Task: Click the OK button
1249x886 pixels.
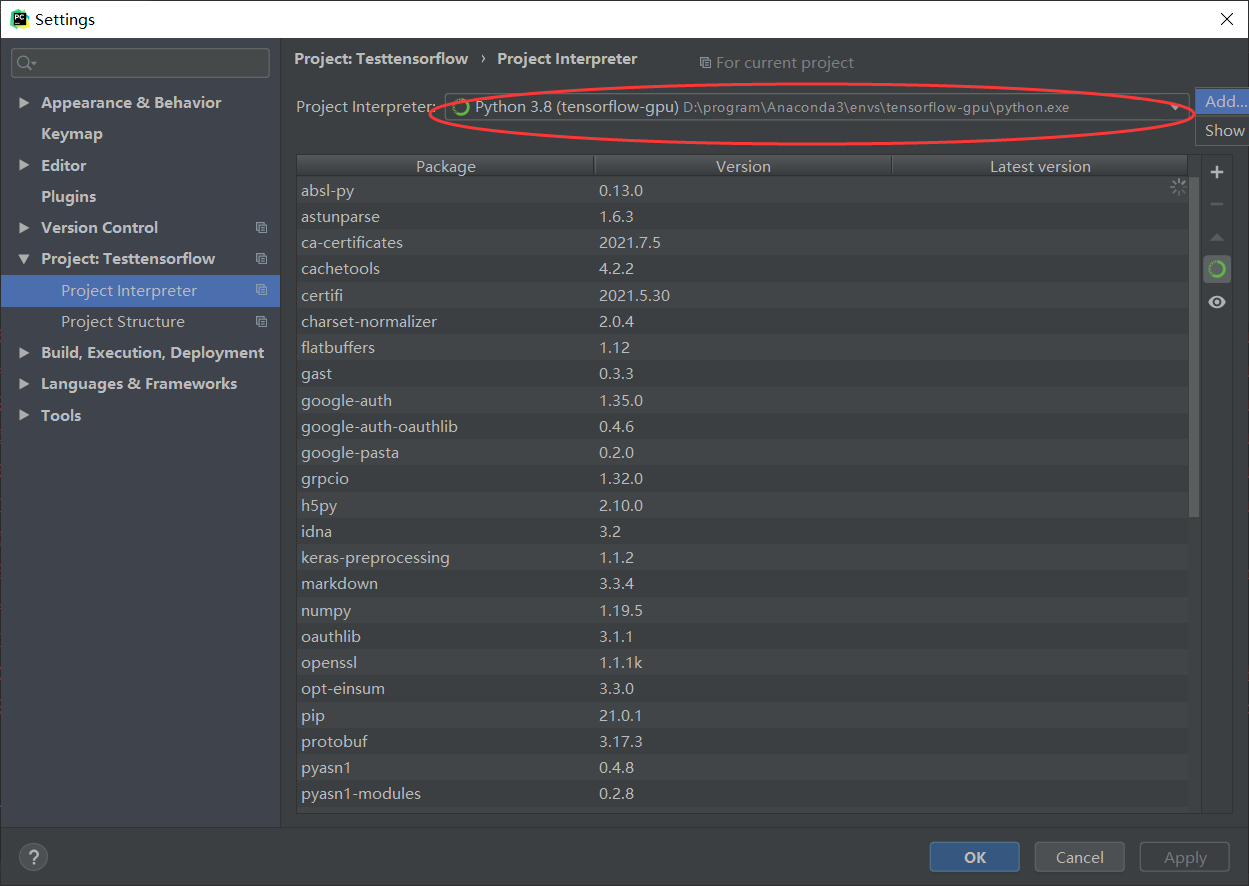Action: point(975,857)
